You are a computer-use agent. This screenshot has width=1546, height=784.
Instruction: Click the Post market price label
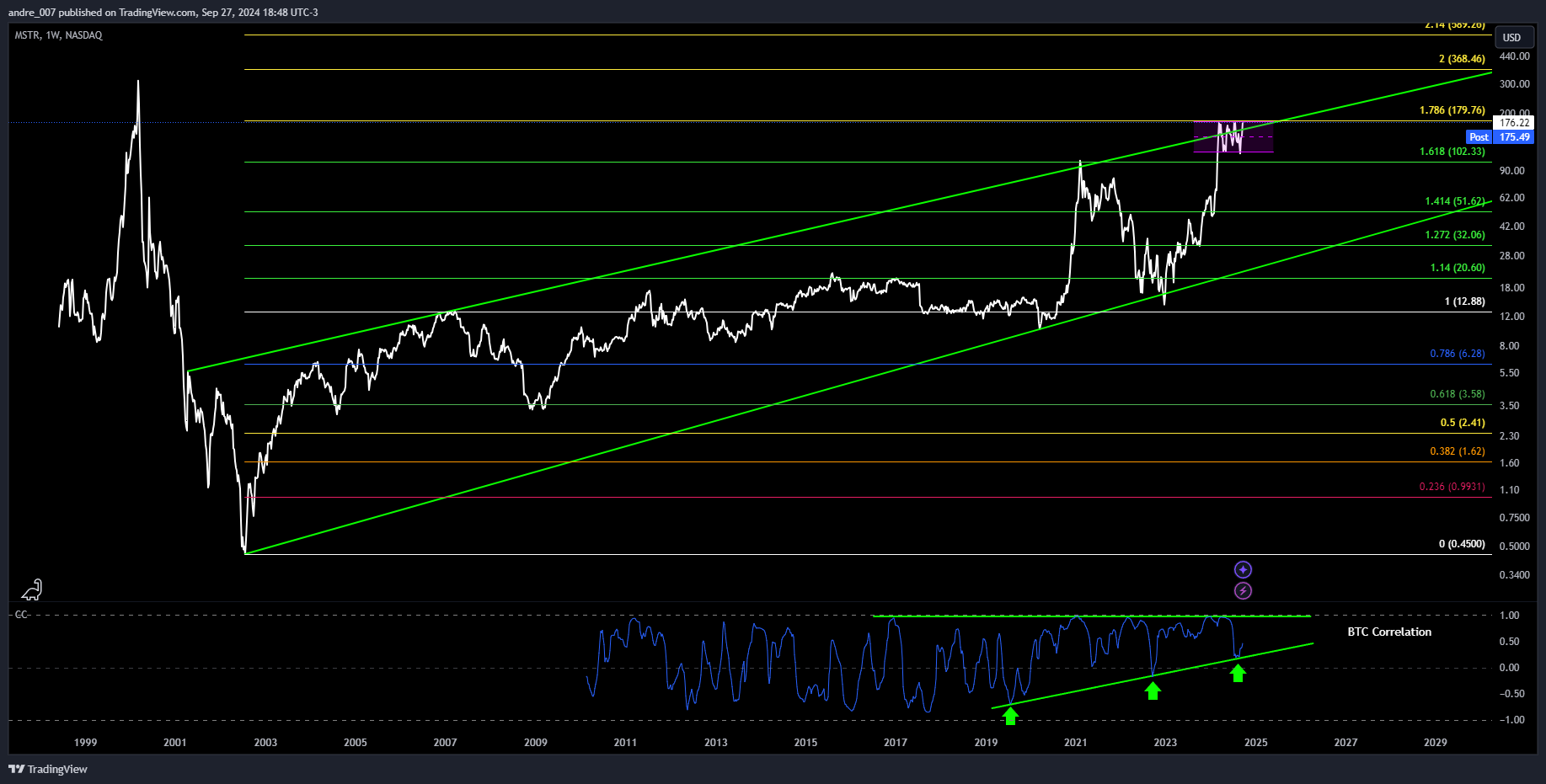(1479, 137)
